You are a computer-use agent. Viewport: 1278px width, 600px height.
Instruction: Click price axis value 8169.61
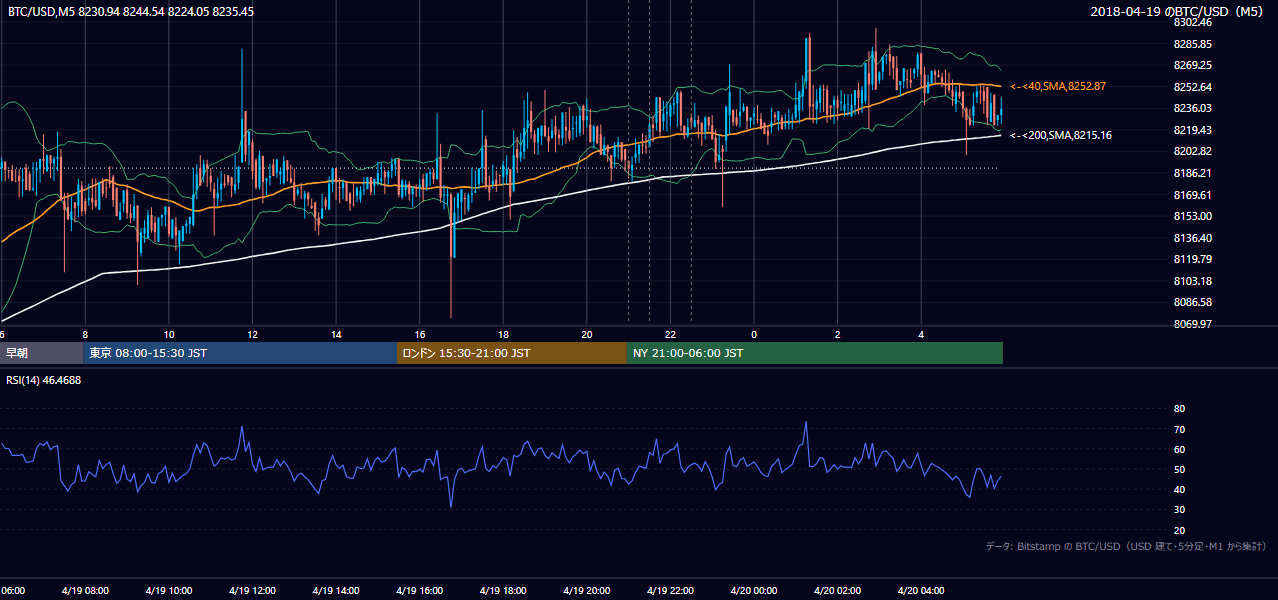pos(1192,195)
